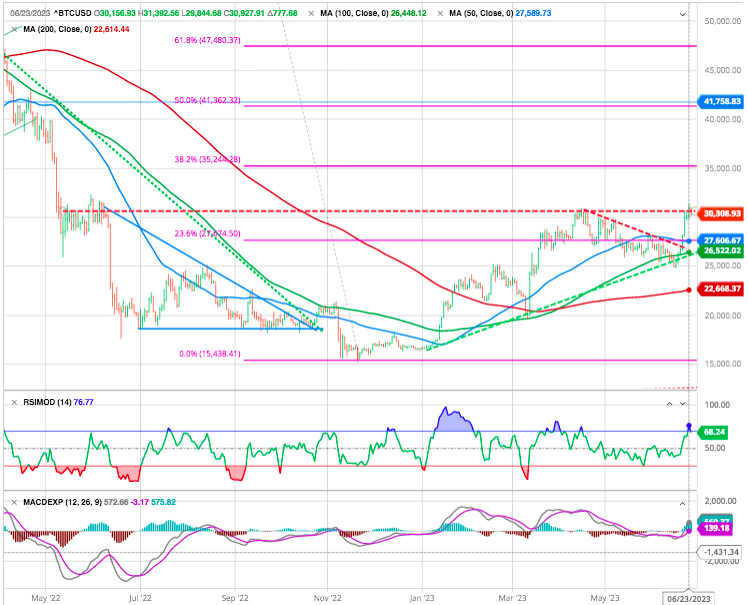This screenshot has height=605, width=748.
Task: Remove the MA (100, Close, 0) indicator
Action: coord(311,13)
